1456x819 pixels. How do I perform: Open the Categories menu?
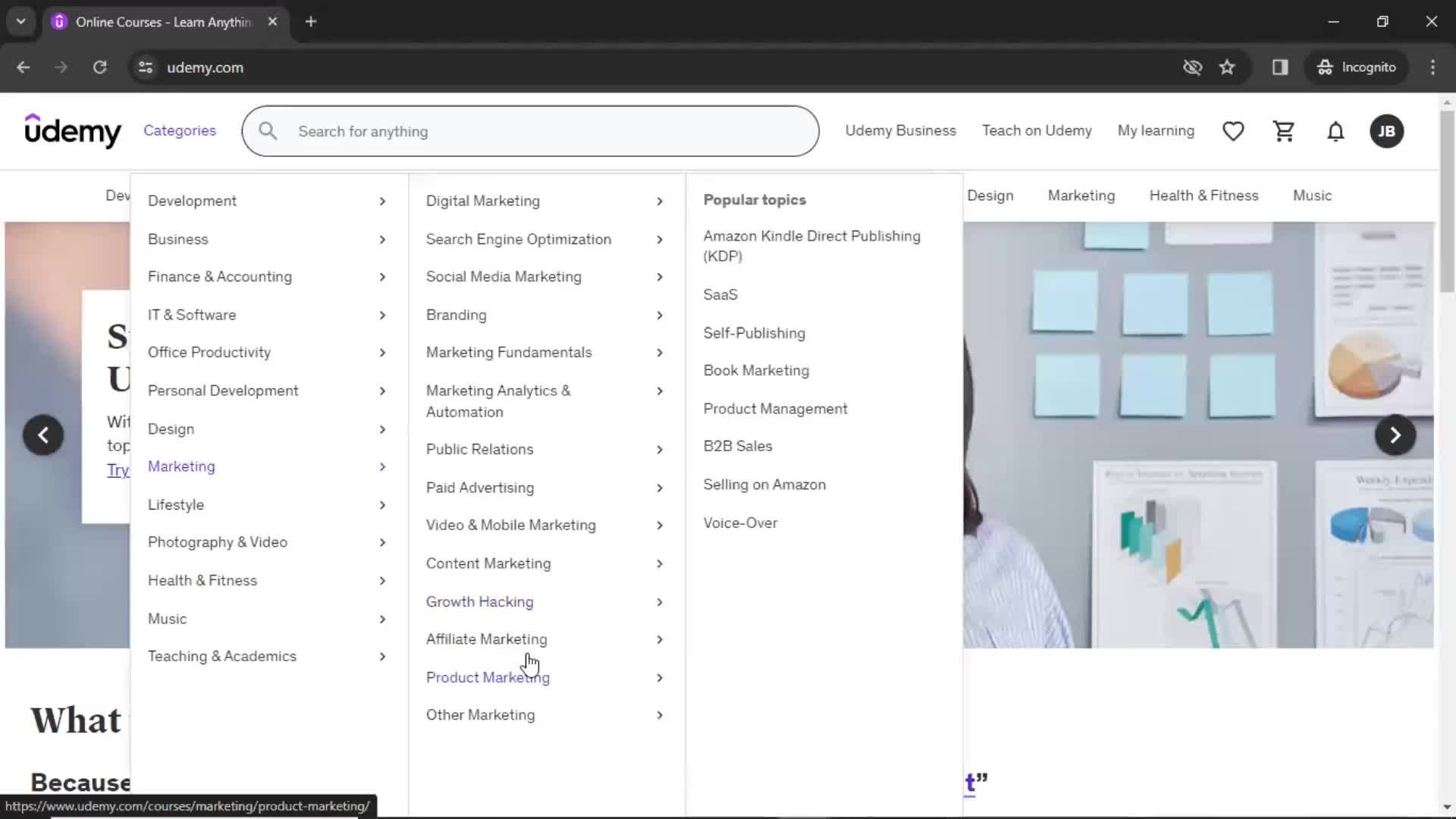[180, 130]
